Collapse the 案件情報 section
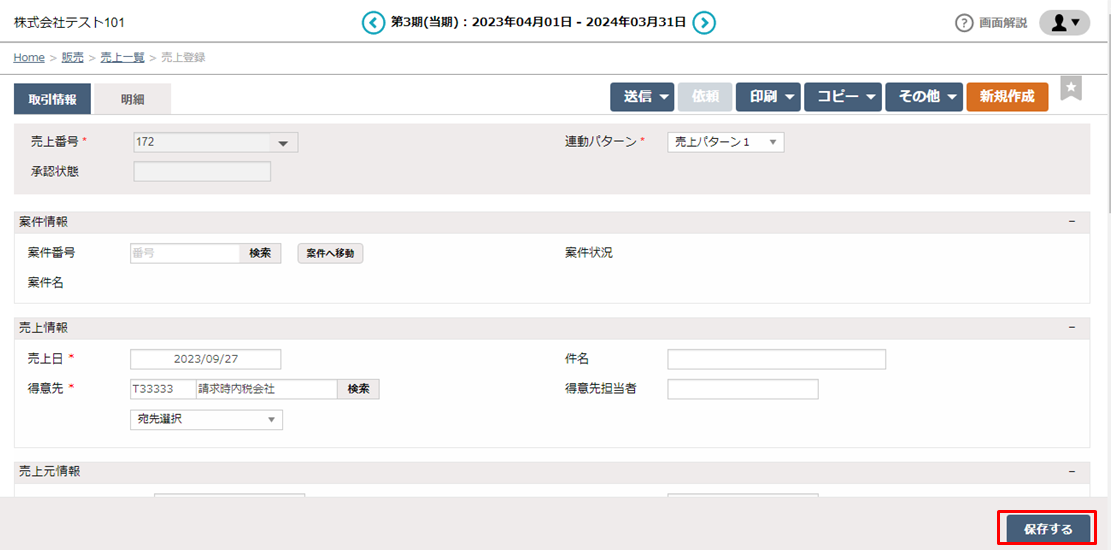The width and height of the screenshot is (1111, 550). pos(1071,221)
